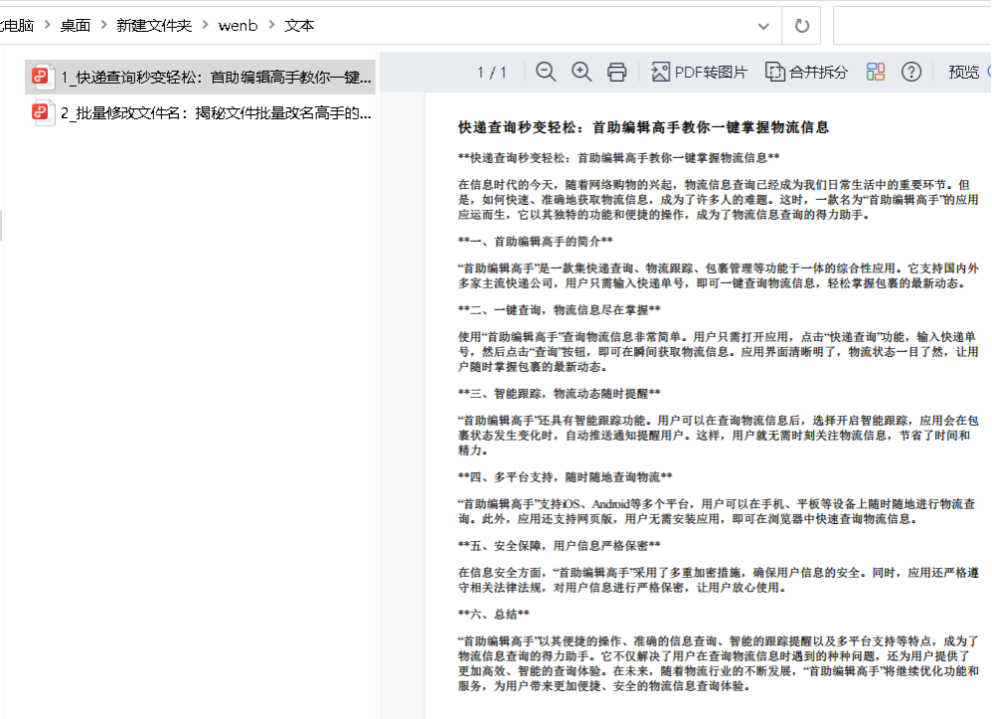The width and height of the screenshot is (992, 719).
Task: Click the PDF icon of file 2
Action: [x=42, y=112]
